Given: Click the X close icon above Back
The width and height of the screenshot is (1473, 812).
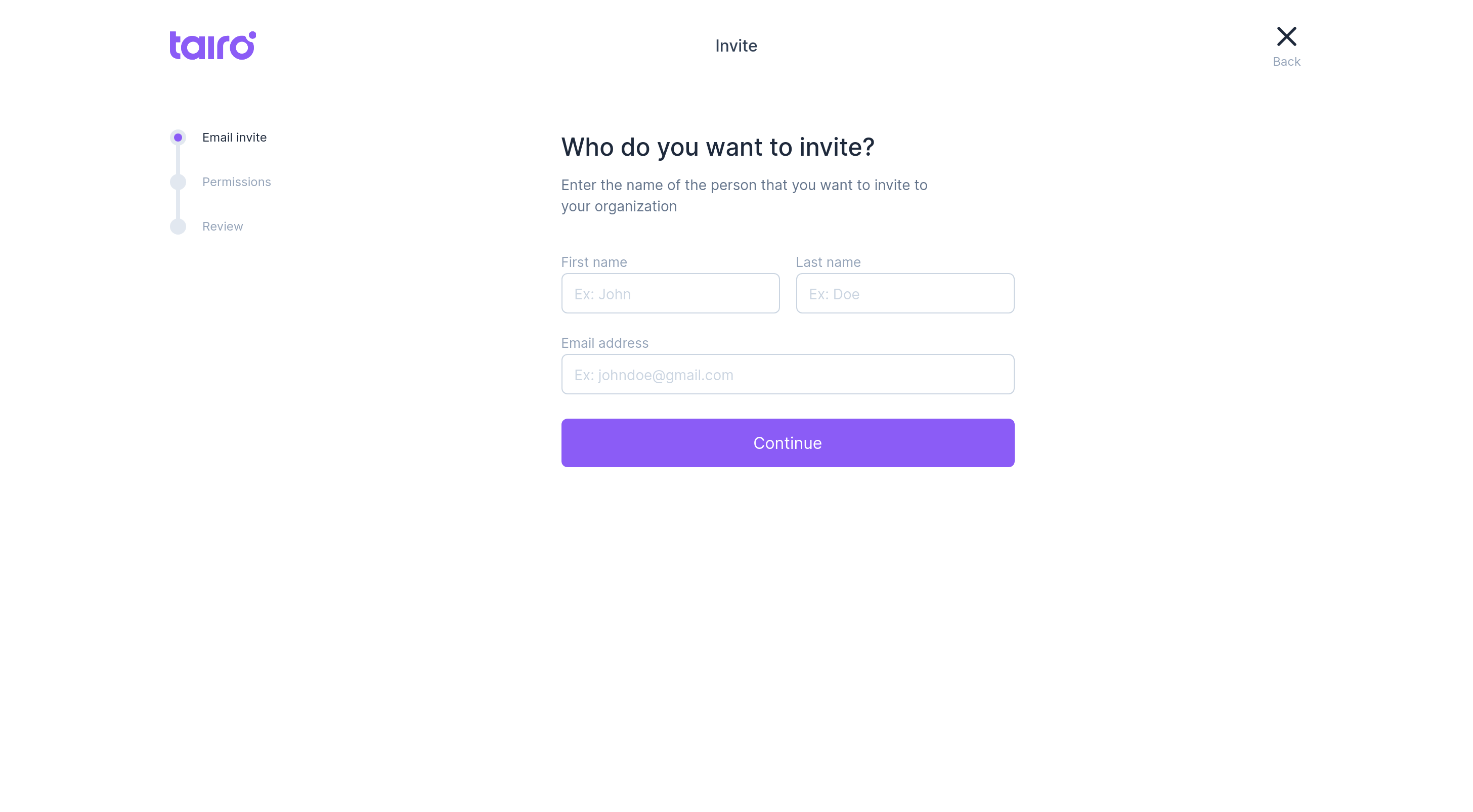Looking at the screenshot, I should pos(1286,36).
